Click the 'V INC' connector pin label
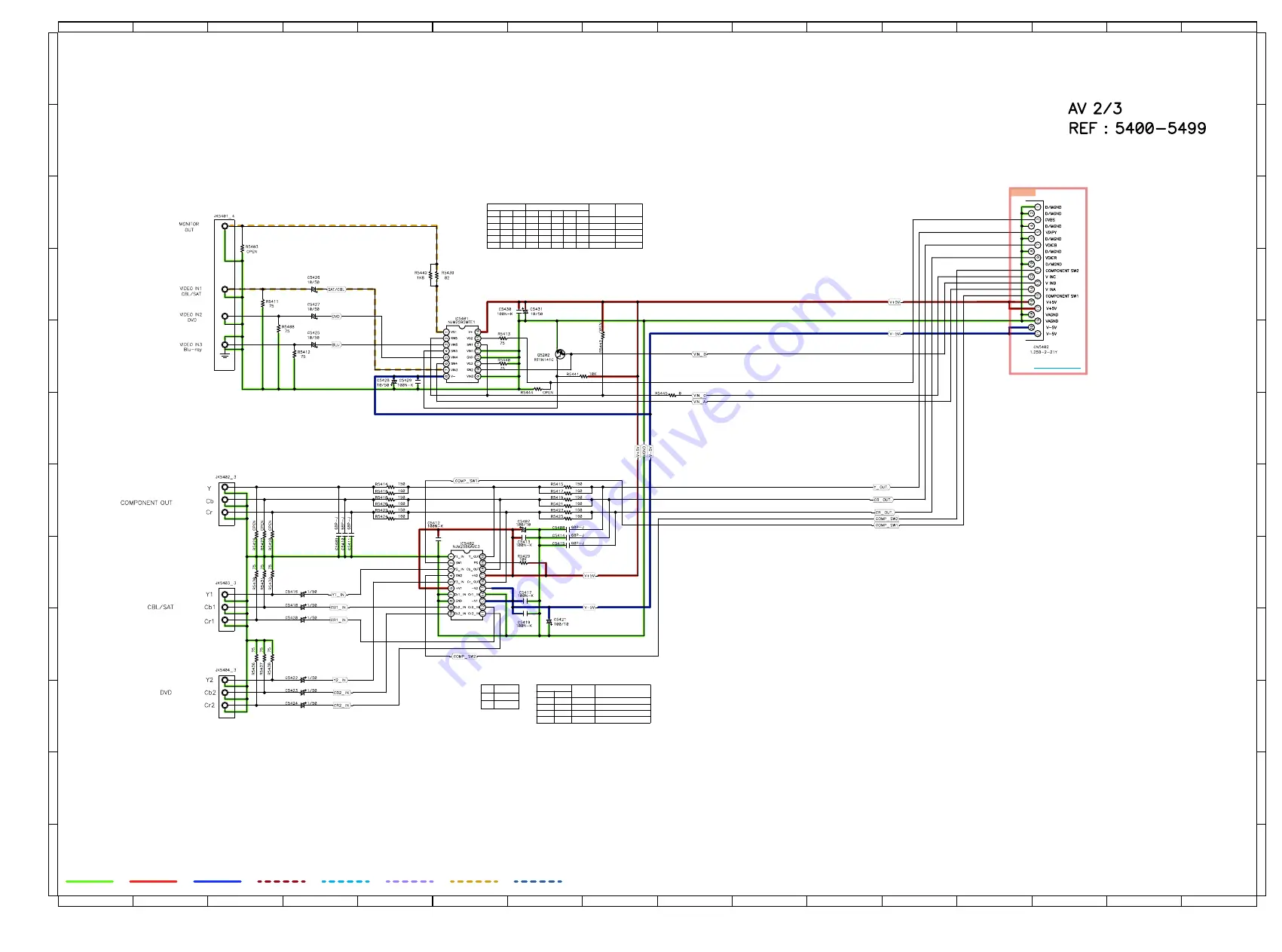The height and width of the screenshot is (952, 1282). [x=1051, y=277]
